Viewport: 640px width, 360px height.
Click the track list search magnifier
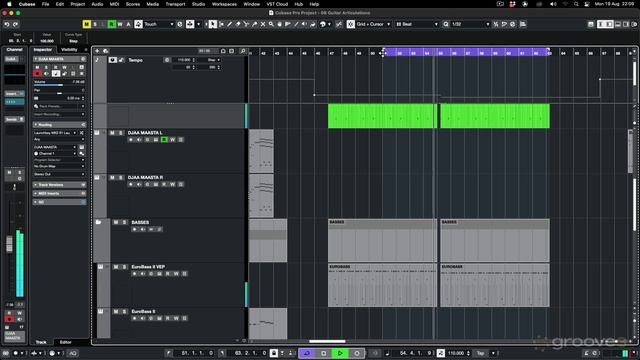click(242, 51)
